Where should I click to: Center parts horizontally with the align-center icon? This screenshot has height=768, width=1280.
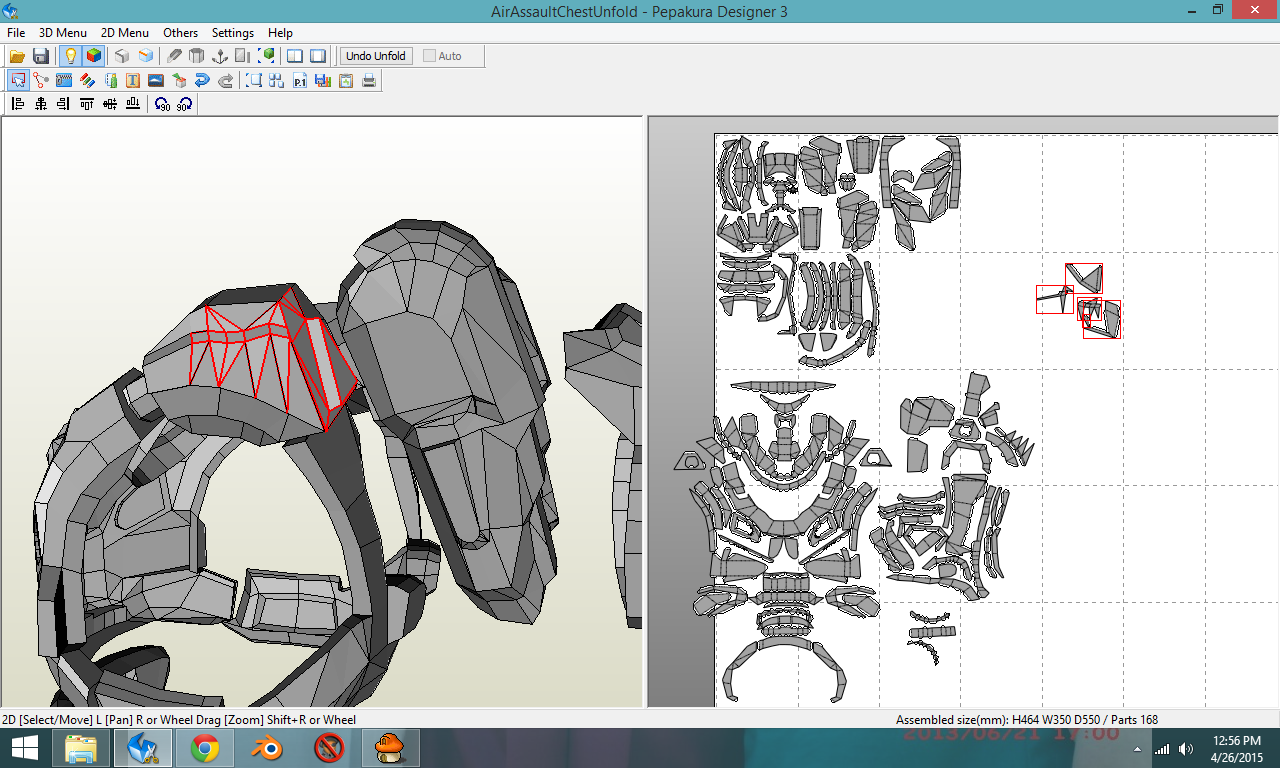pos(41,104)
